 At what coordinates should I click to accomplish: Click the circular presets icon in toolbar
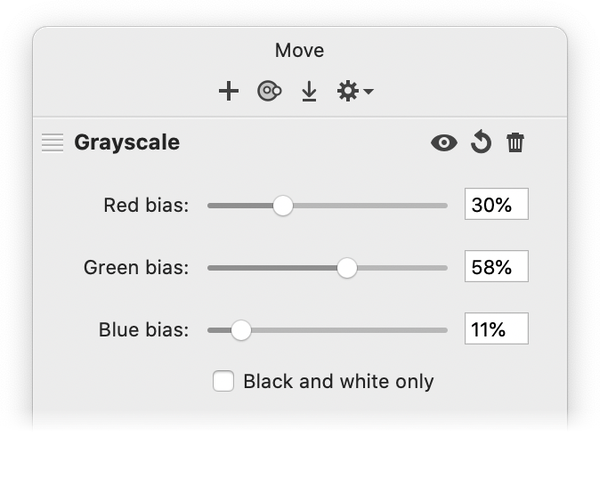point(269,92)
